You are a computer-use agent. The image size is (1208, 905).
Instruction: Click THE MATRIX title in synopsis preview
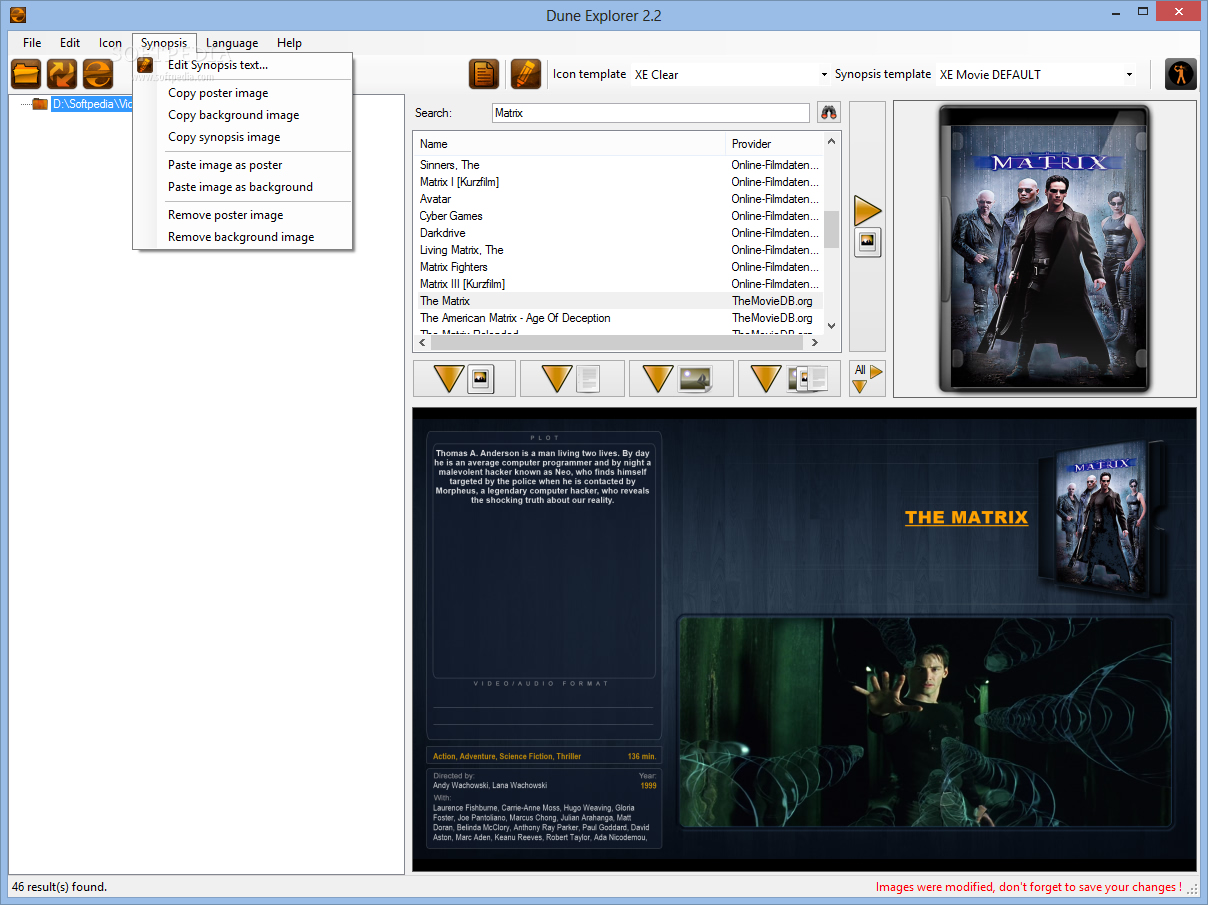coord(966,517)
